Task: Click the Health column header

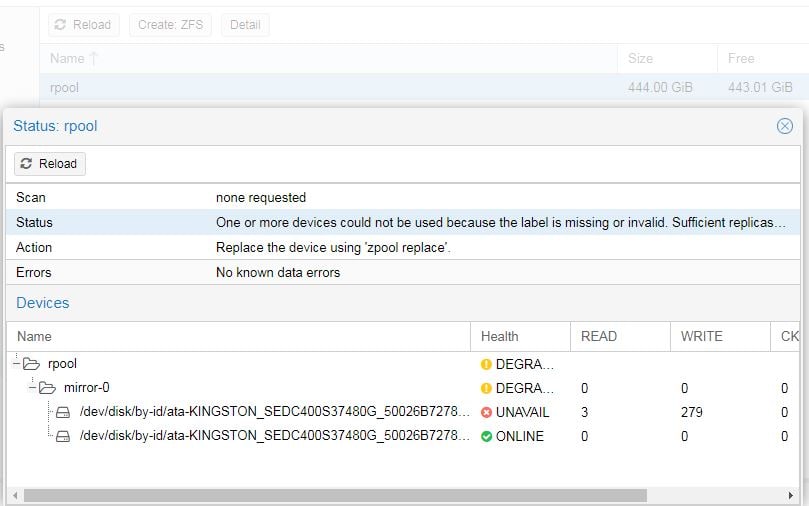Action: (521, 337)
